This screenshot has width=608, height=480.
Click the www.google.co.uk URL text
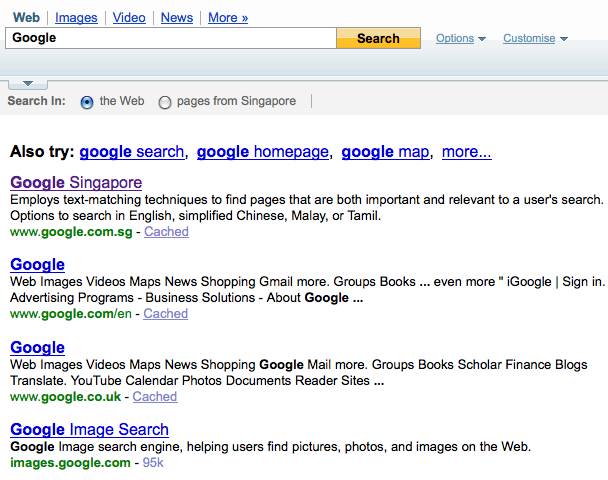click(66, 397)
